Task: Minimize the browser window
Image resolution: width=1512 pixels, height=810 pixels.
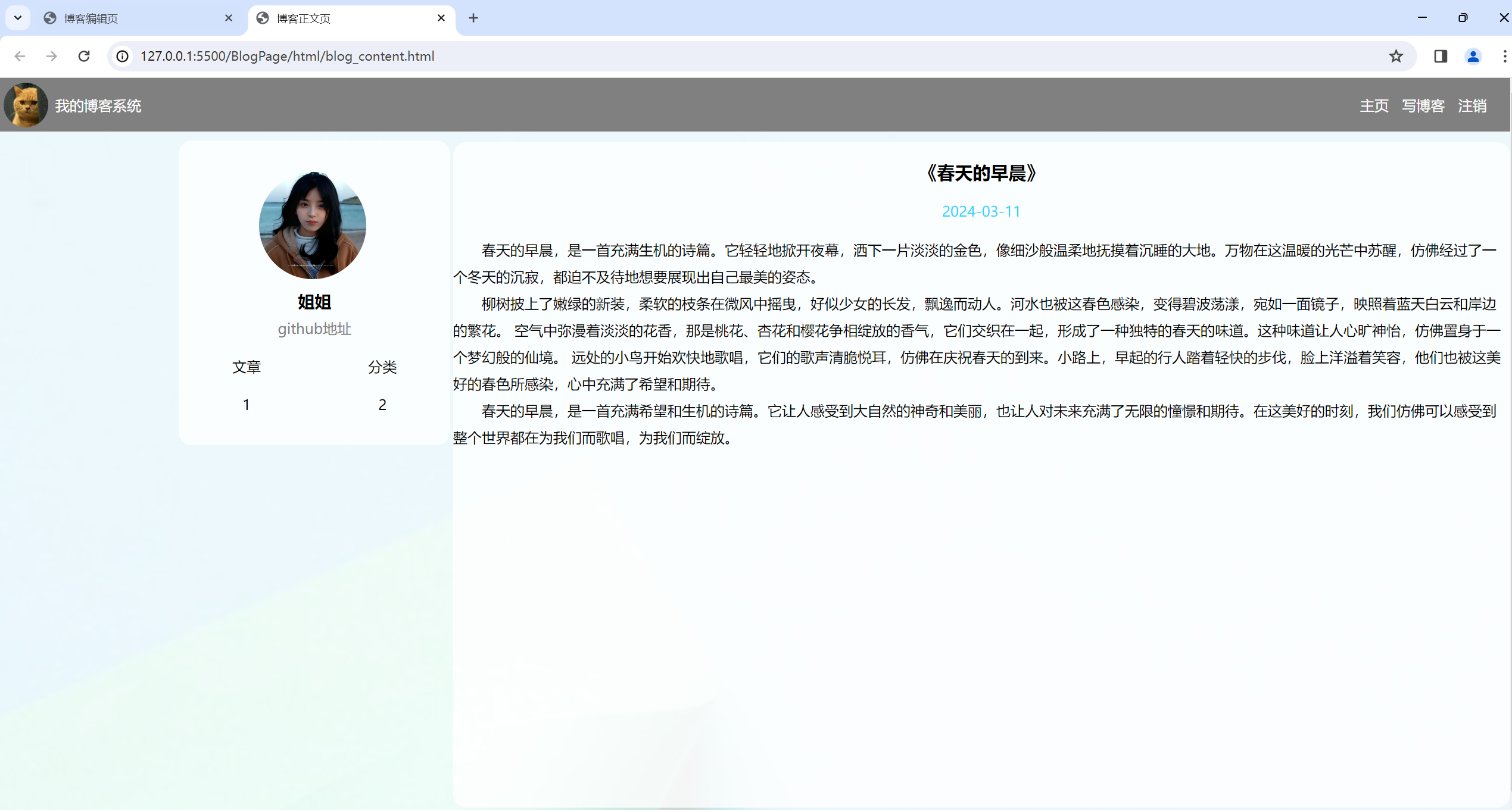Action: click(1423, 18)
